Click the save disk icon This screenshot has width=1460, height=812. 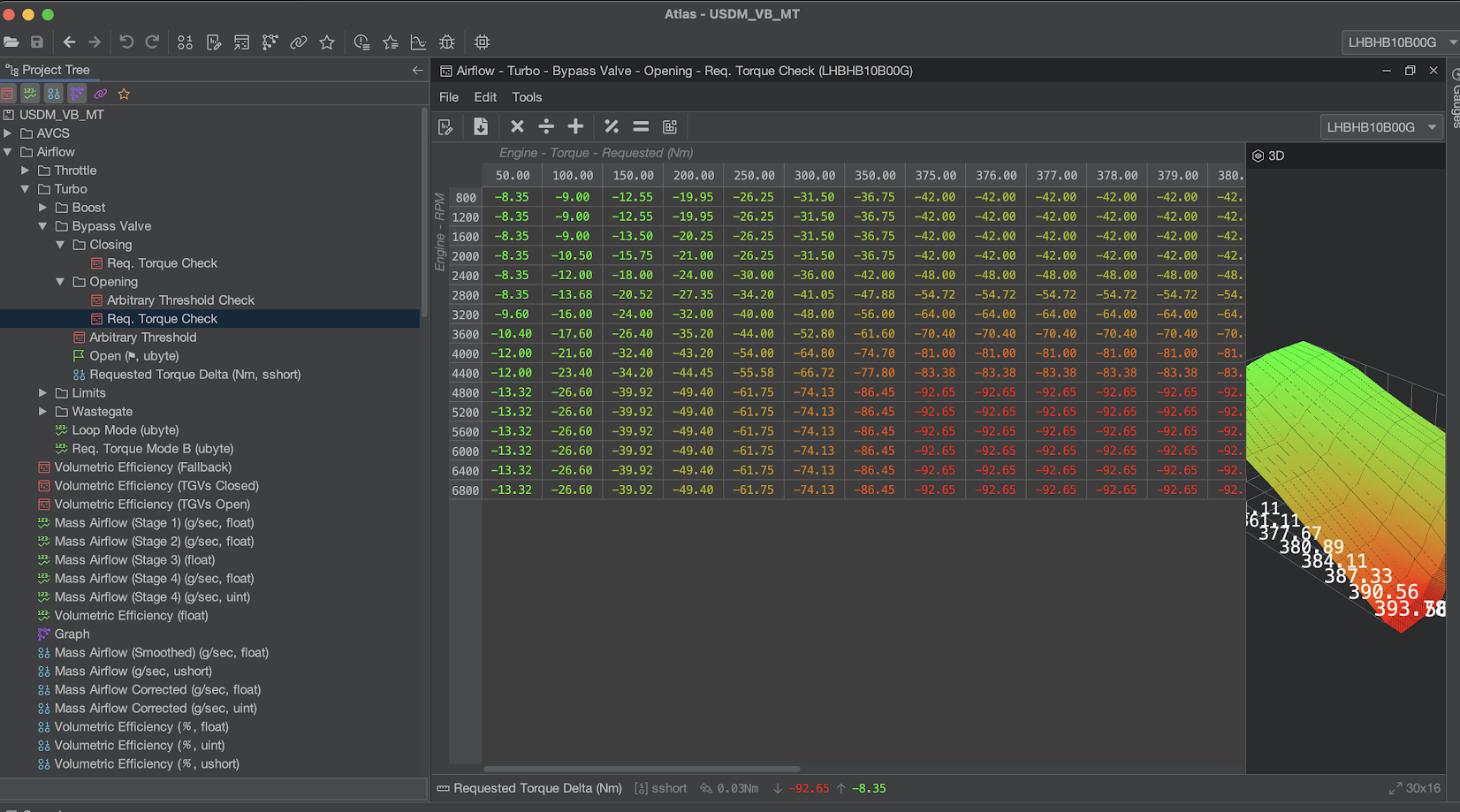36,42
